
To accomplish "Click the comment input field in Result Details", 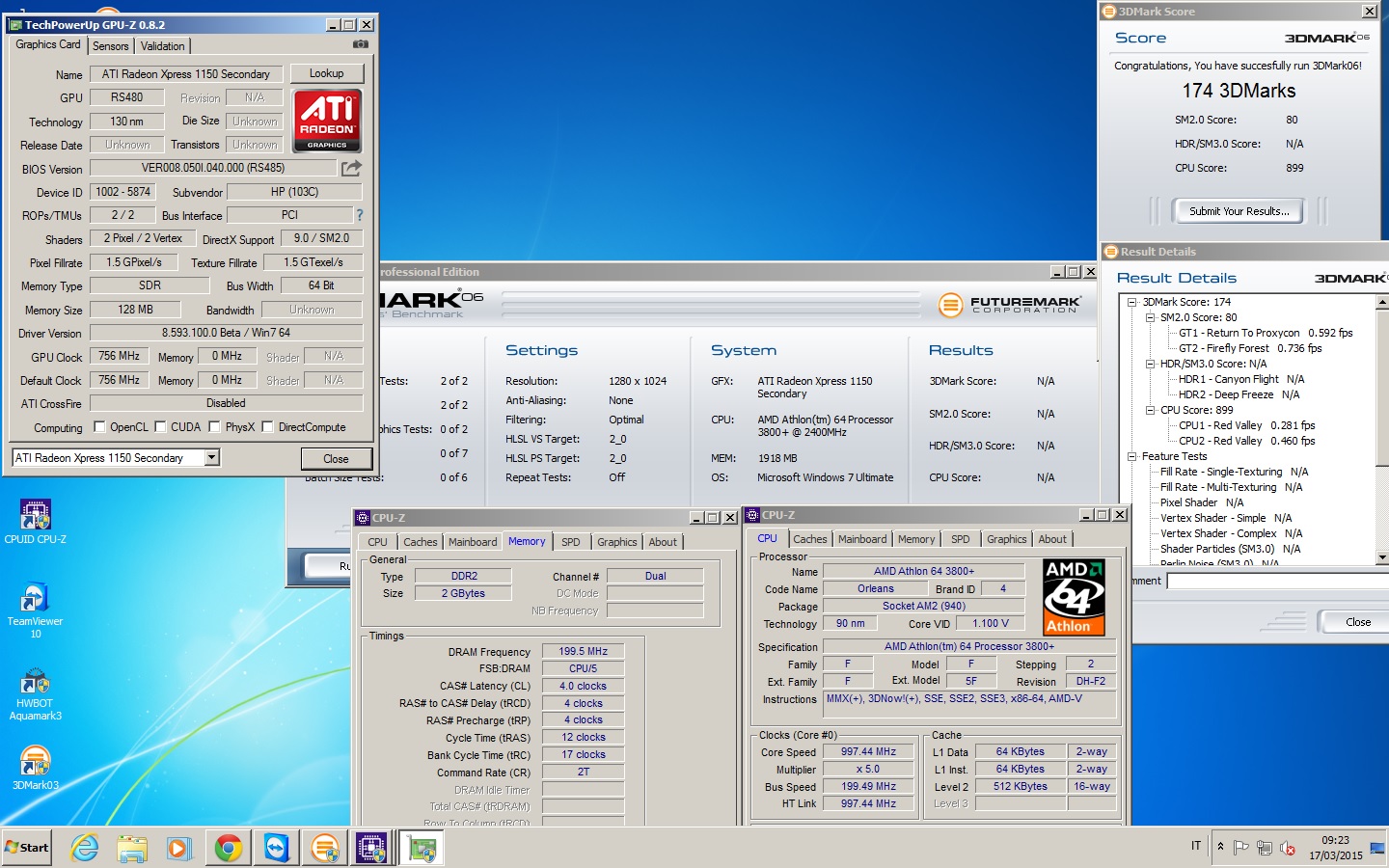I will pyautogui.click(x=1277, y=581).
